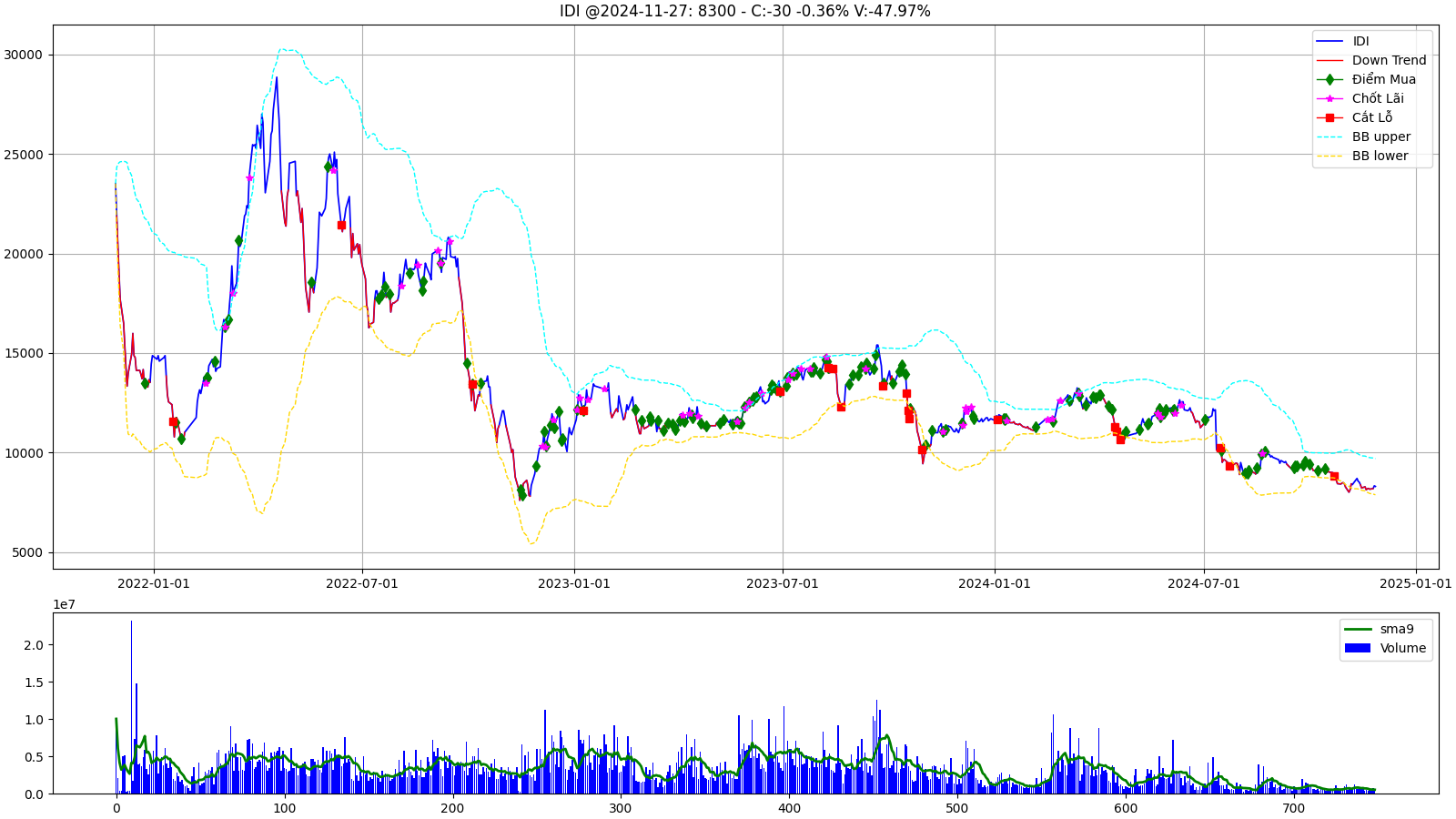Click the green diamond Điểm Mua legend marker
The width and height of the screenshot is (1456, 819).
[x=1330, y=79]
